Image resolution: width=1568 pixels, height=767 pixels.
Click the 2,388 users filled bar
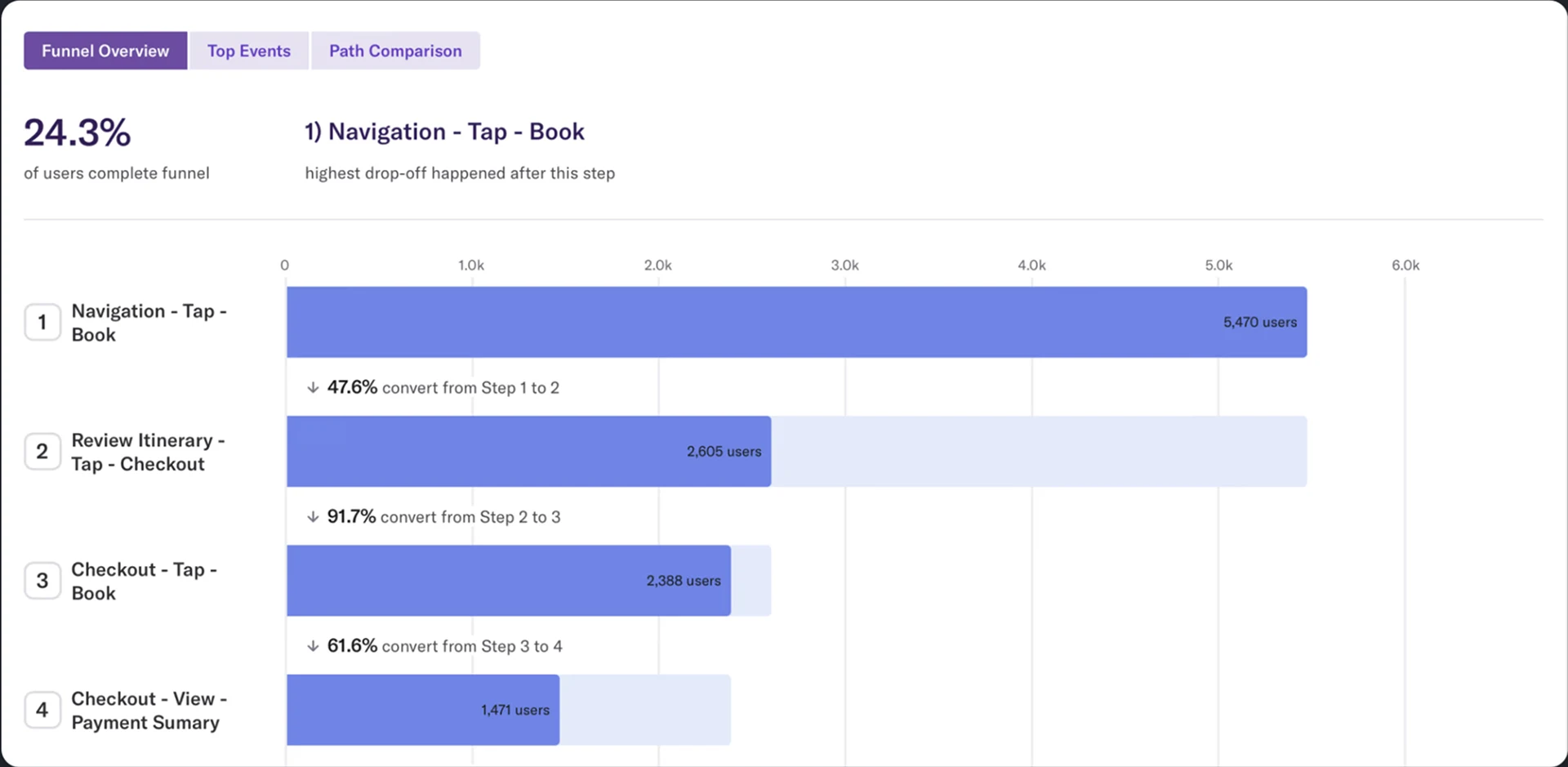pyautogui.click(x=508, y=581)
